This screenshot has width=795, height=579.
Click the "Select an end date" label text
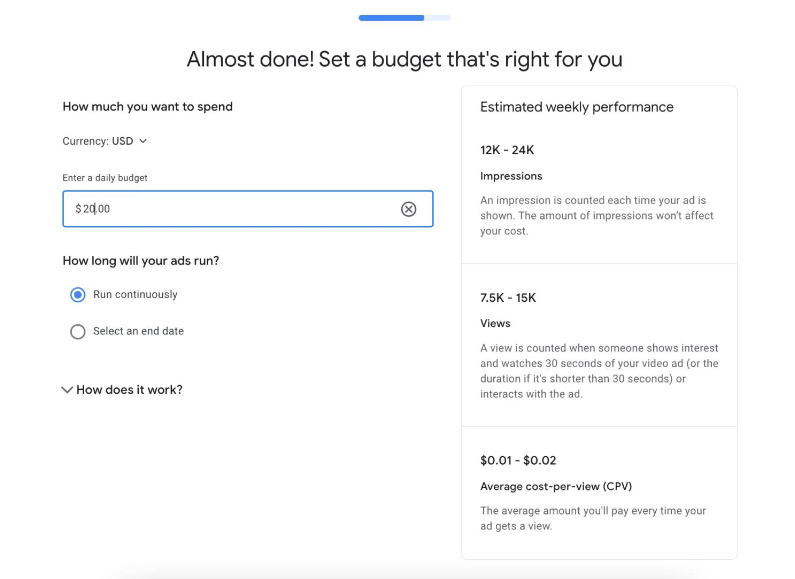click(x=138, y=331)
